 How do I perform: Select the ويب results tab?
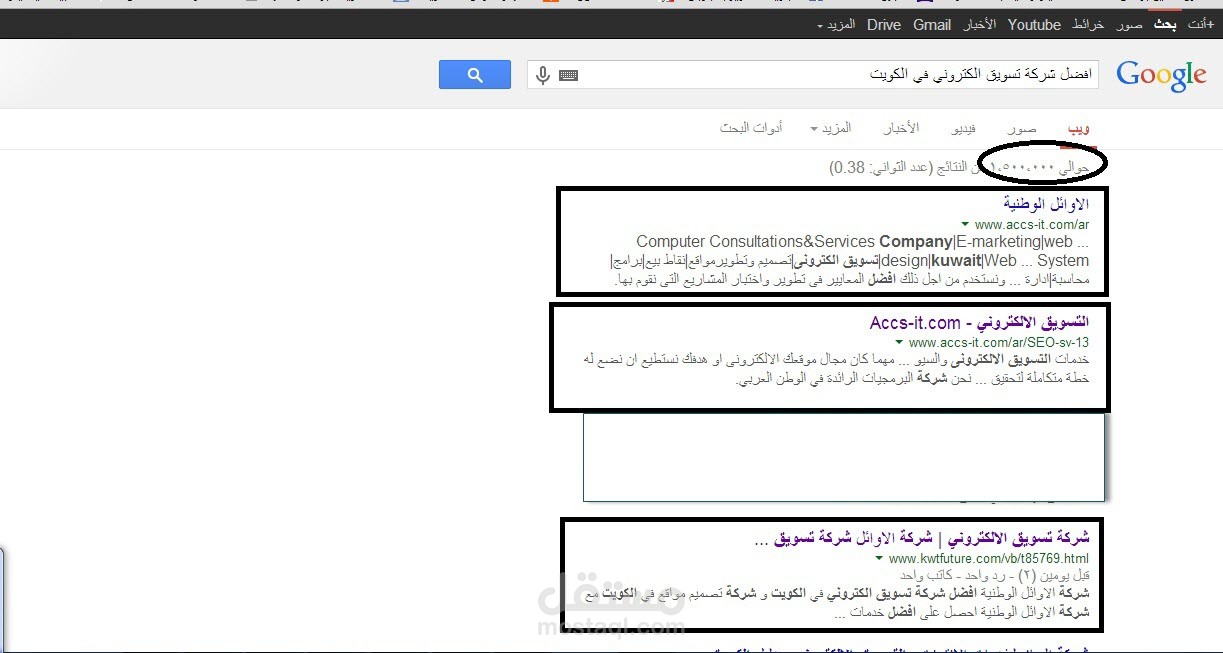[1079, 128]
